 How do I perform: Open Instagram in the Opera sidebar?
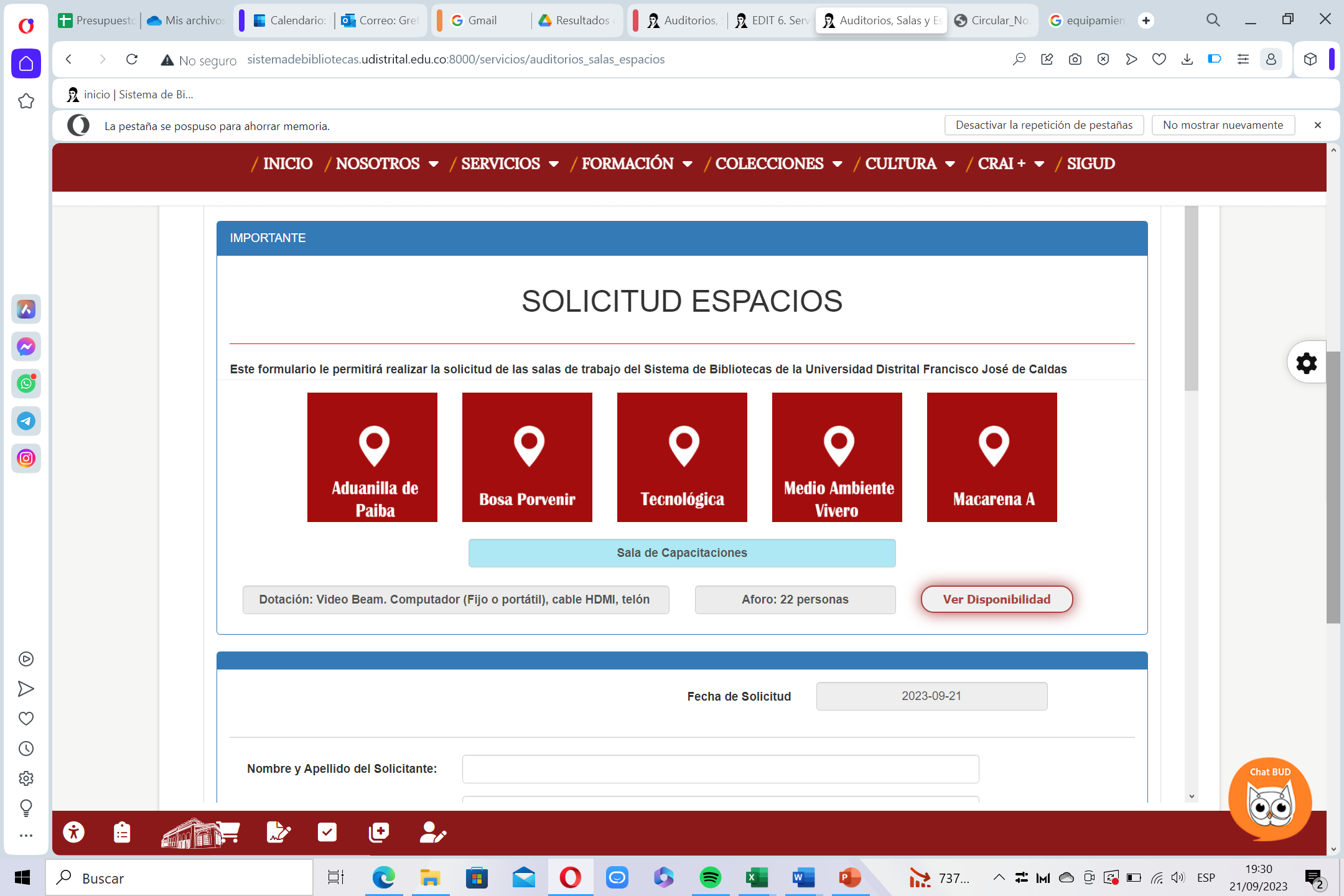coord(26,459)
